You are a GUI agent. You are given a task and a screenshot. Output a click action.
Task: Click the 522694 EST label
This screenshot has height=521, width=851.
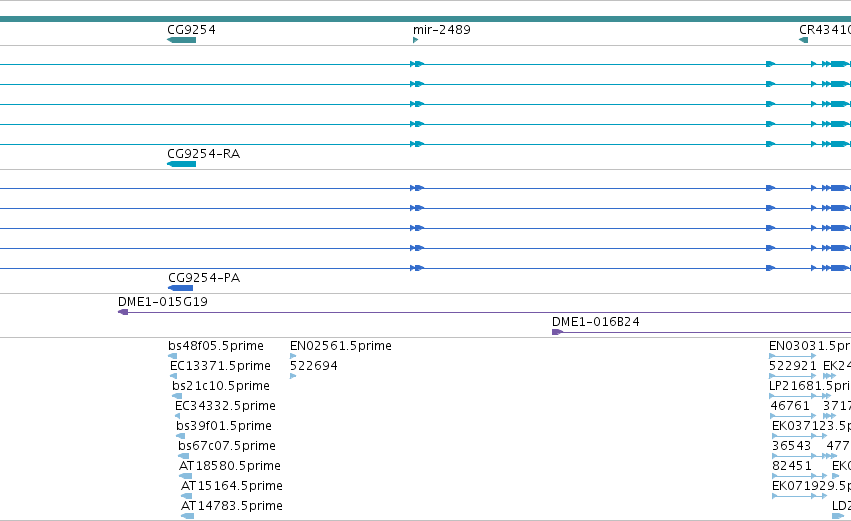tap(314, 366)
